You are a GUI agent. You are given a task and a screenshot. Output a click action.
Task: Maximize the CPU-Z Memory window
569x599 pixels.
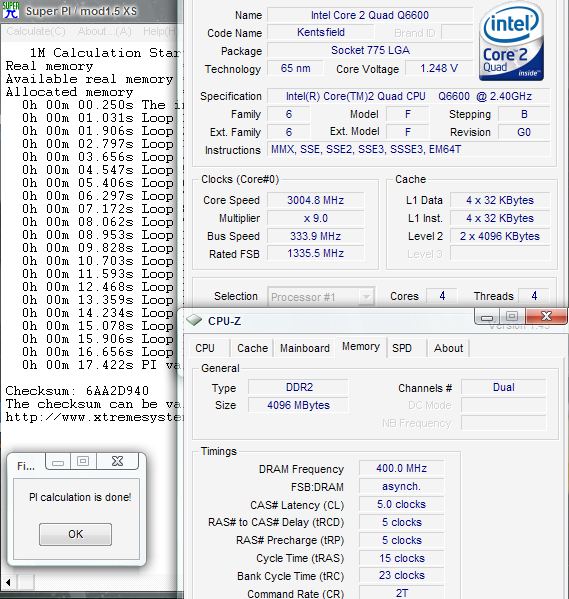512,316
